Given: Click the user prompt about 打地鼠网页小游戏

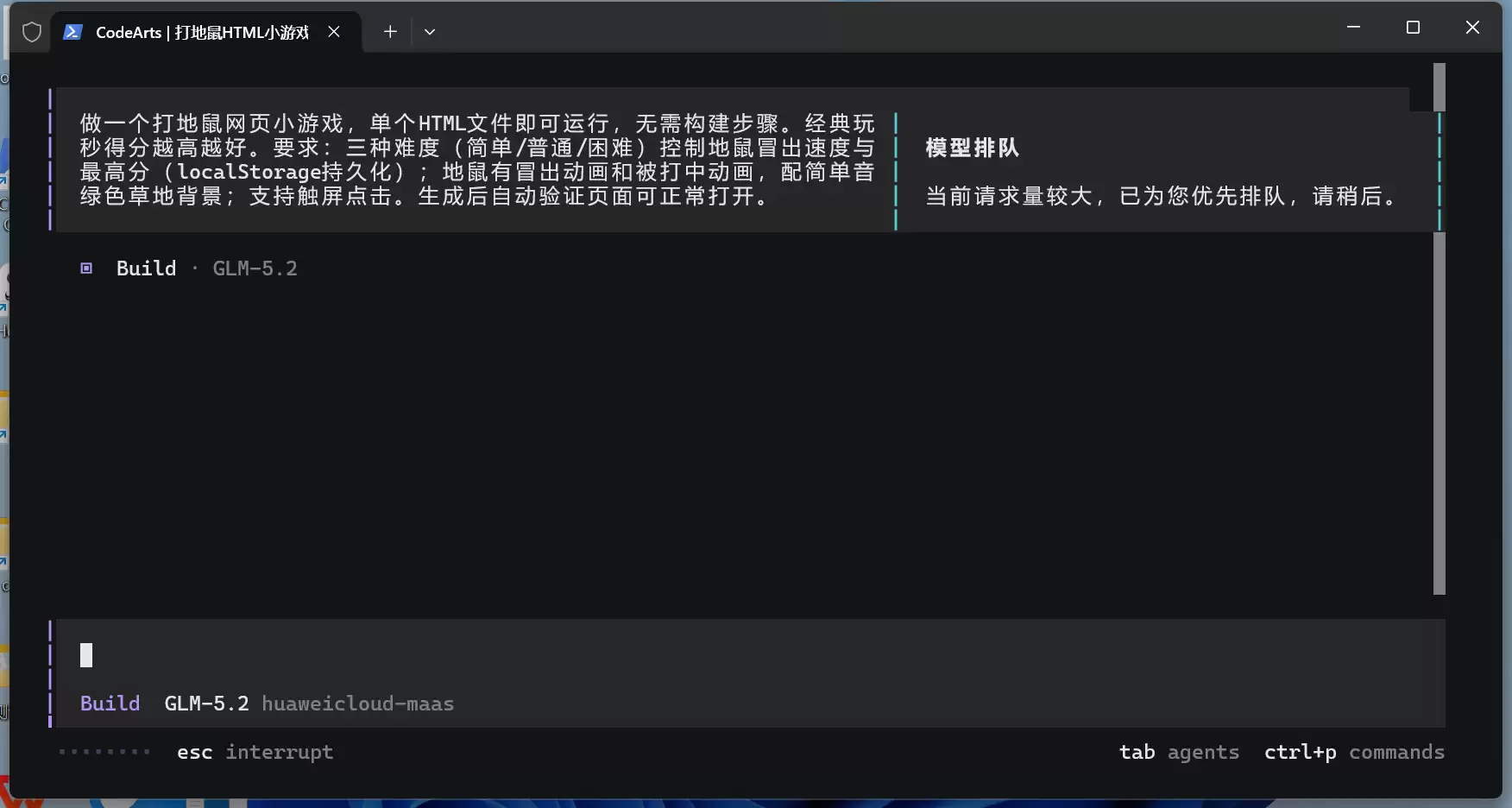Looking at the screenshot, I should [477, 160].
